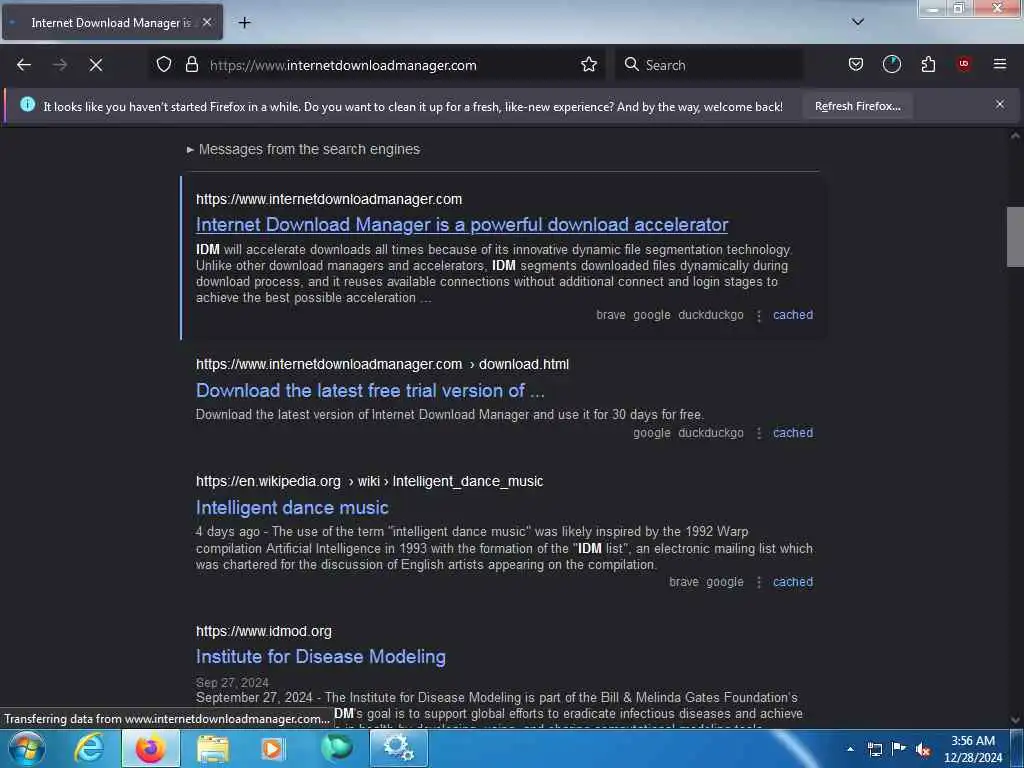Open the tracking protection shield icon

[164, 65]
